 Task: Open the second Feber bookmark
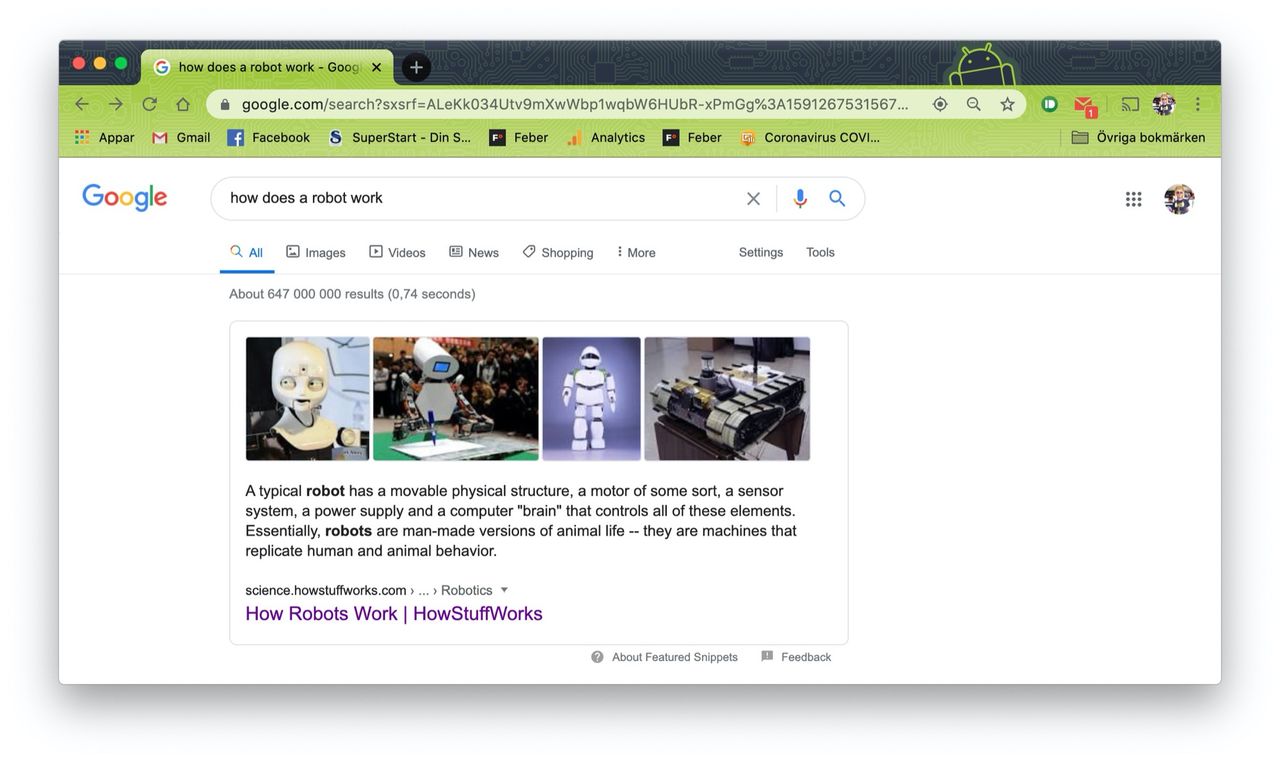point(692,137)
